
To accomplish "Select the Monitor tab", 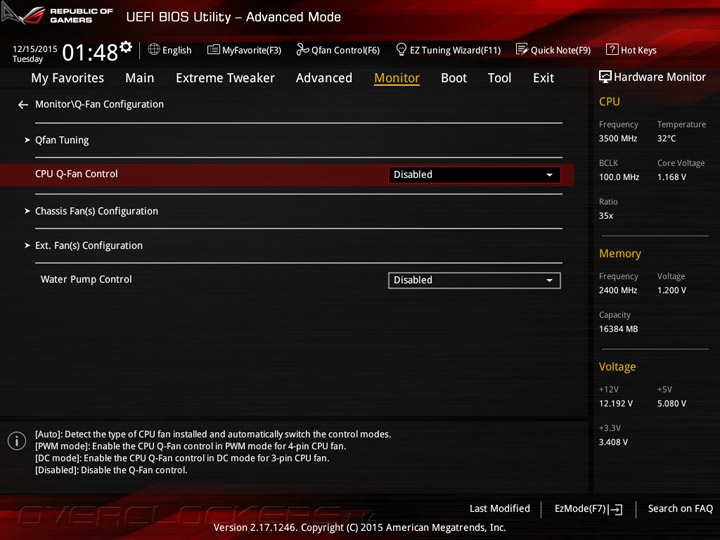I will click(397, 78).
